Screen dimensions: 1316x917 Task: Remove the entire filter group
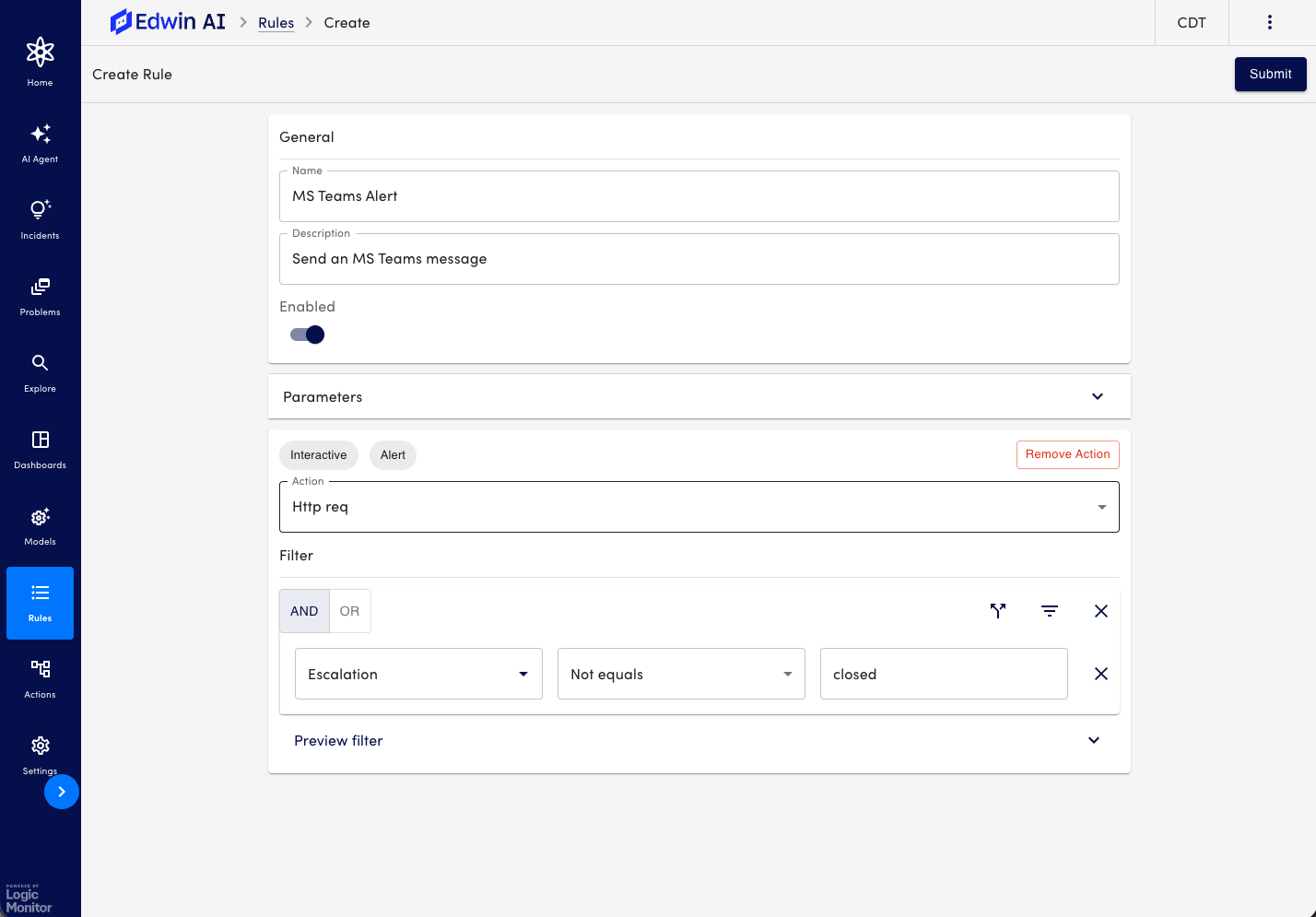point(1101,611)
